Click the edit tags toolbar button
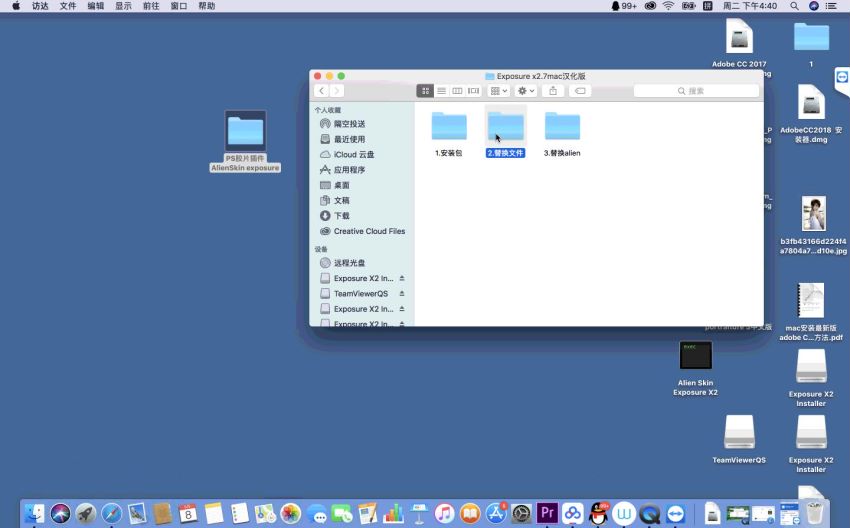This screenshot has height=528, width=850. [x=580, y=91]
